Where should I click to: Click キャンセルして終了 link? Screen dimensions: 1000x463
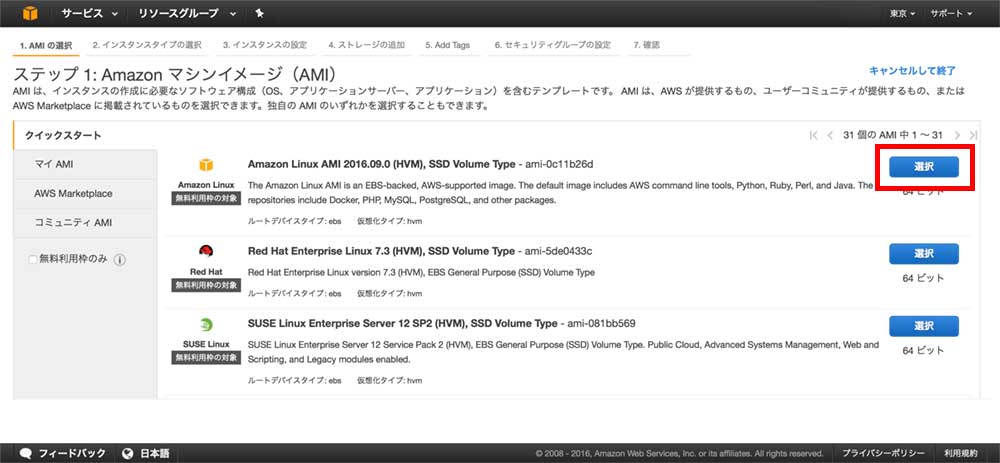(x=912, y=70)
